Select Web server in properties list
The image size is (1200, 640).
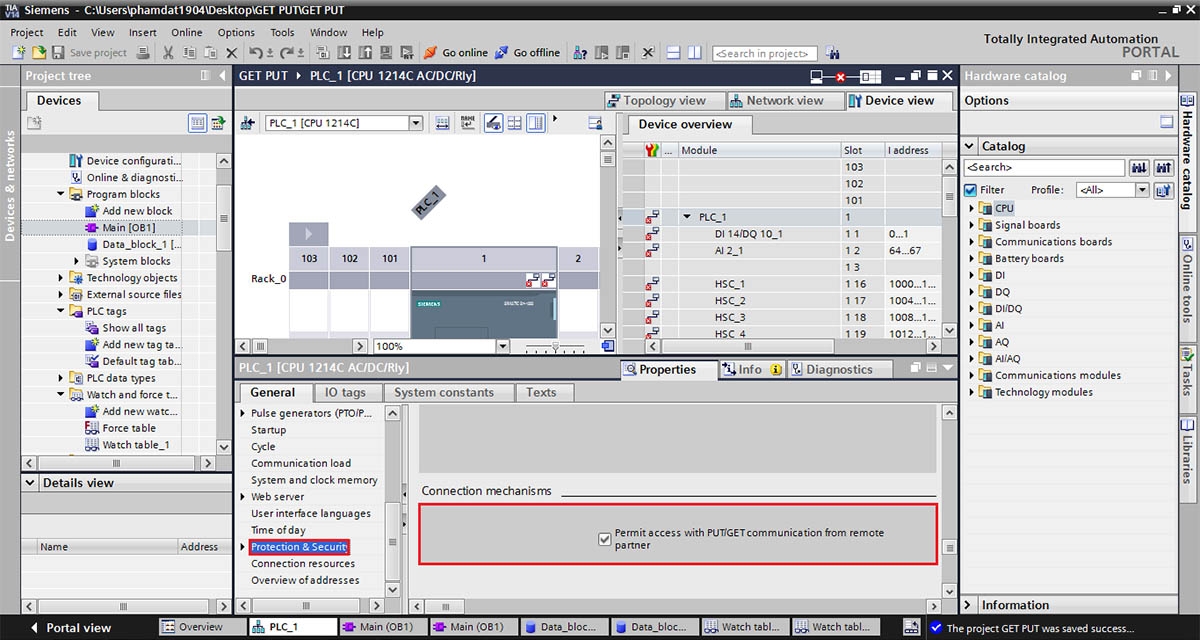click(x=278, y=496)
